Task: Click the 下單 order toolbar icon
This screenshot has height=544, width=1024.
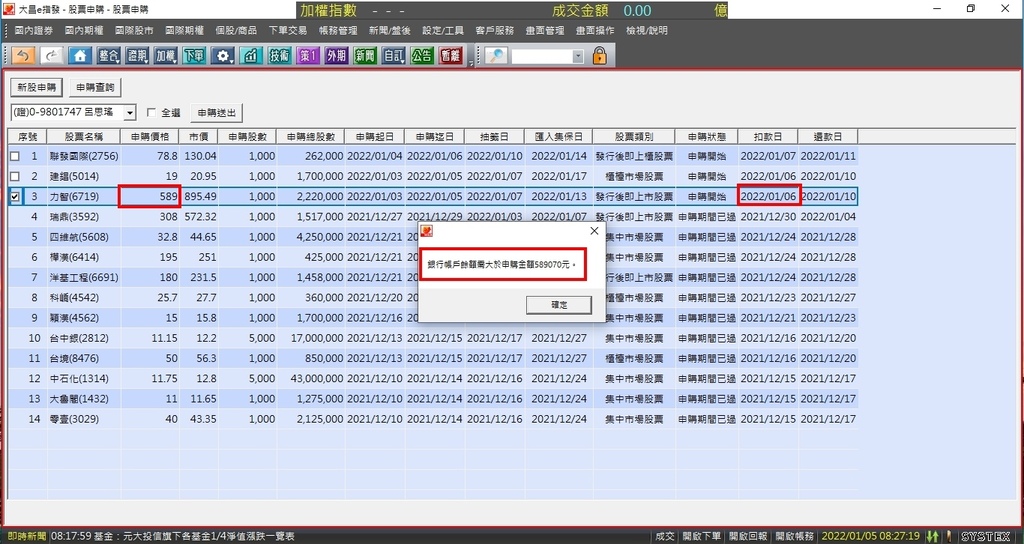Action: (x=194, y=56)
